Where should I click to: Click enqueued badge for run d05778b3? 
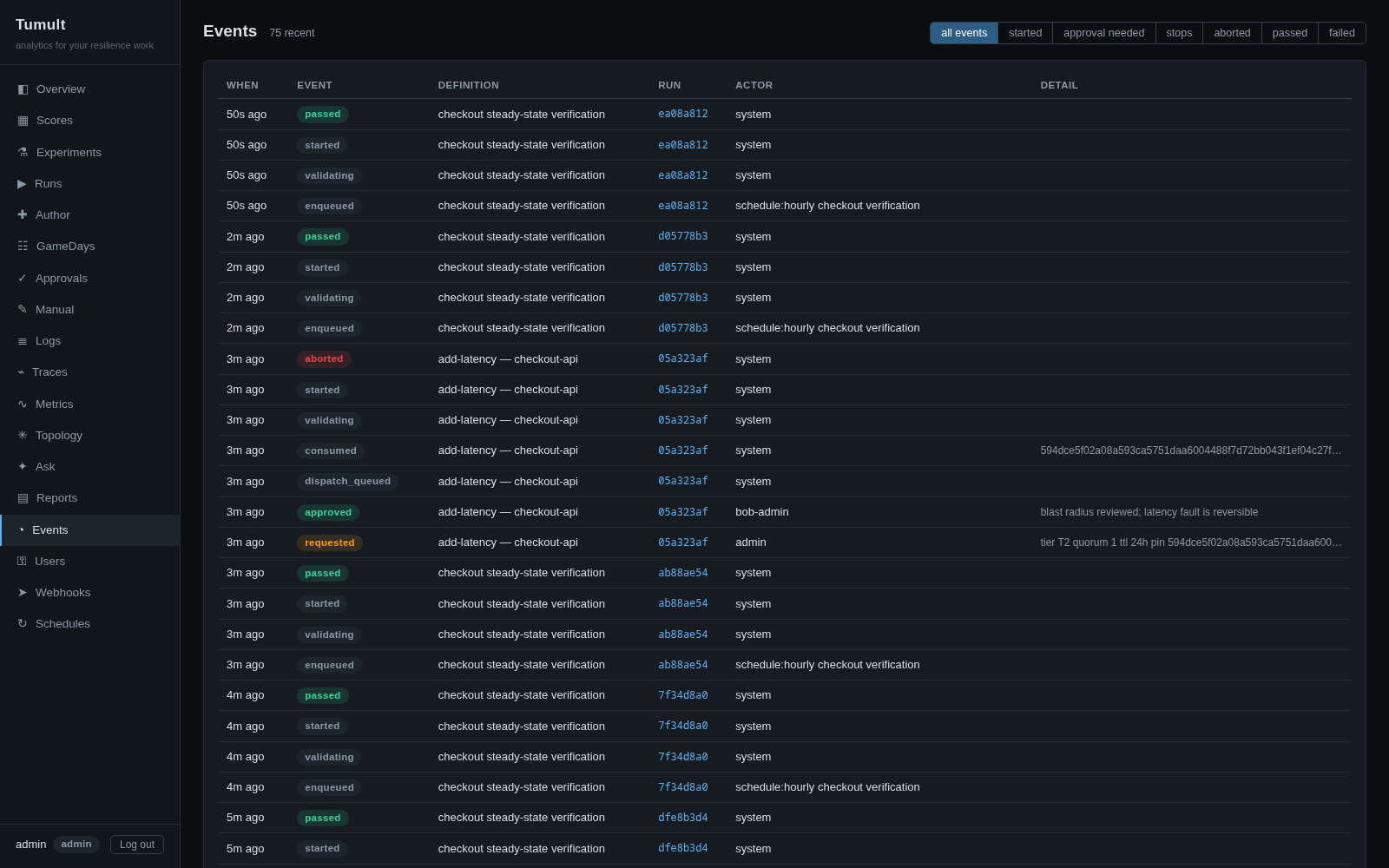click(x=329, y=328)
